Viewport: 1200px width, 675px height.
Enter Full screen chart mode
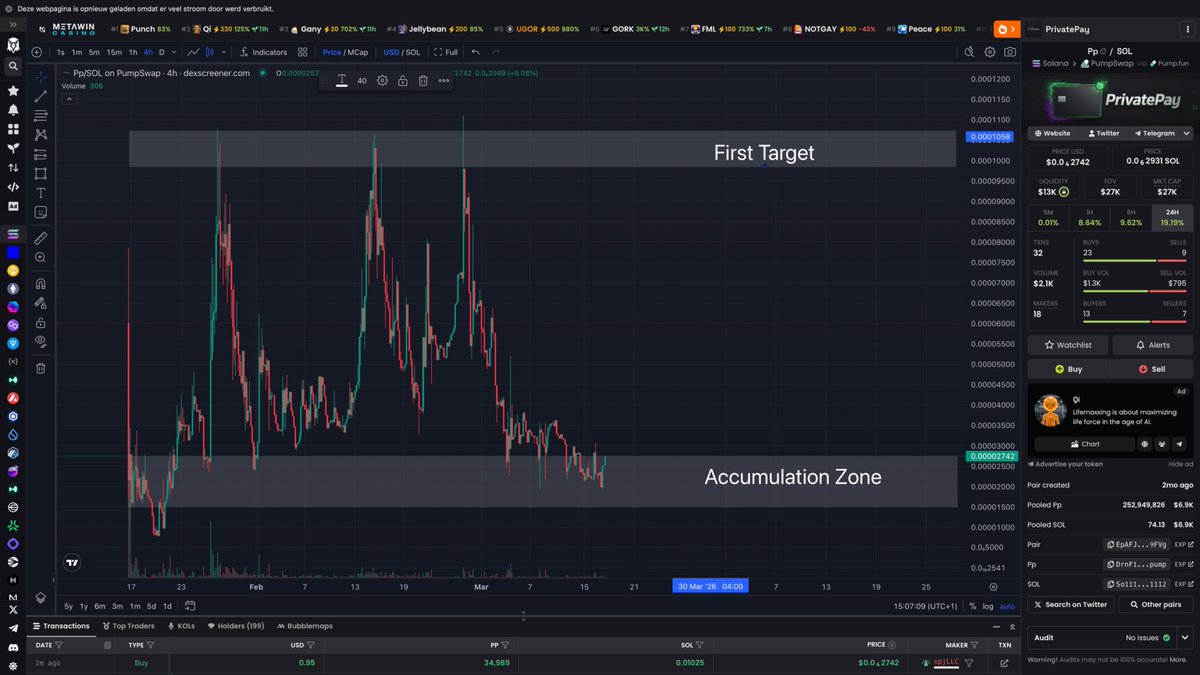click(x=447, y=52)
